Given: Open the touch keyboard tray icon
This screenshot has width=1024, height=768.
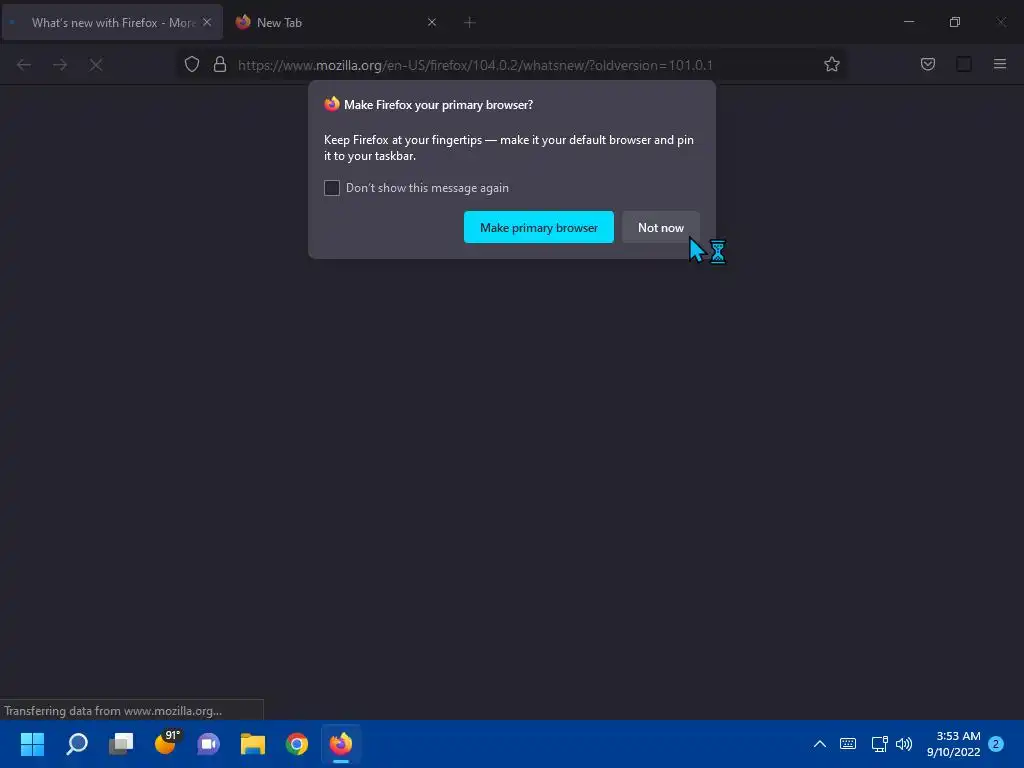Looking at the screenshot, I should pos(848,744).
